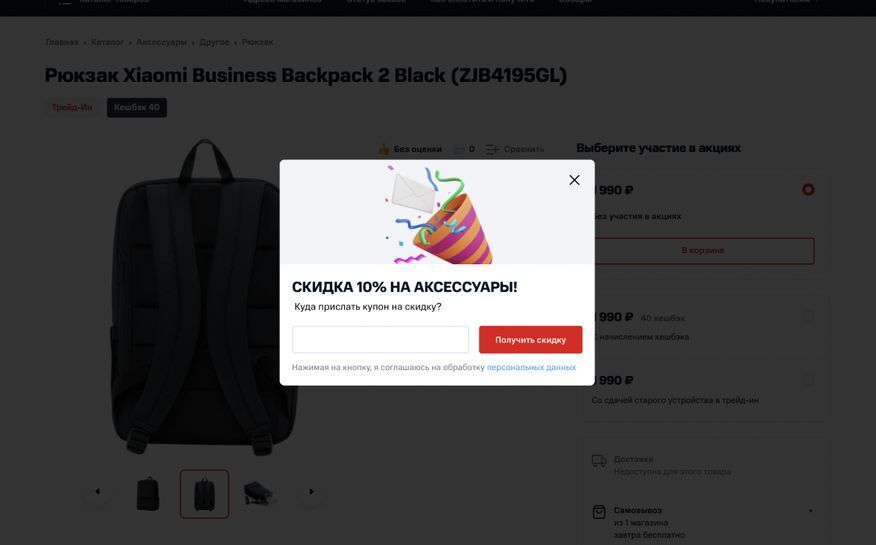Click the coupon email input field
The width and height of the screenshot is (876, 545).
coord(380,340)
